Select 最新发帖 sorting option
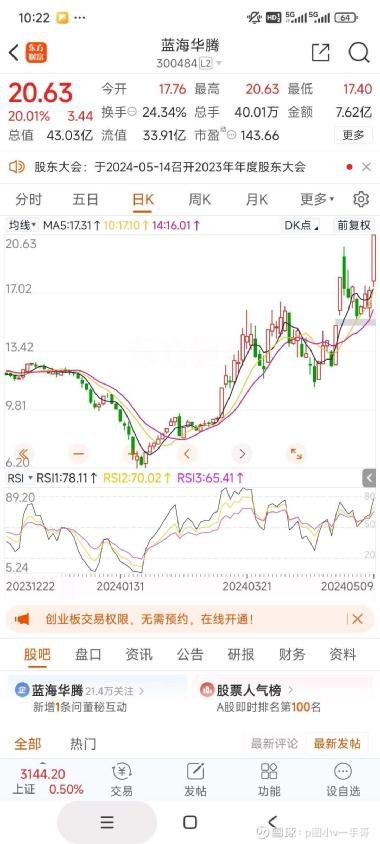Viewport: 380px width, 844px height. (x=337, y=744)
